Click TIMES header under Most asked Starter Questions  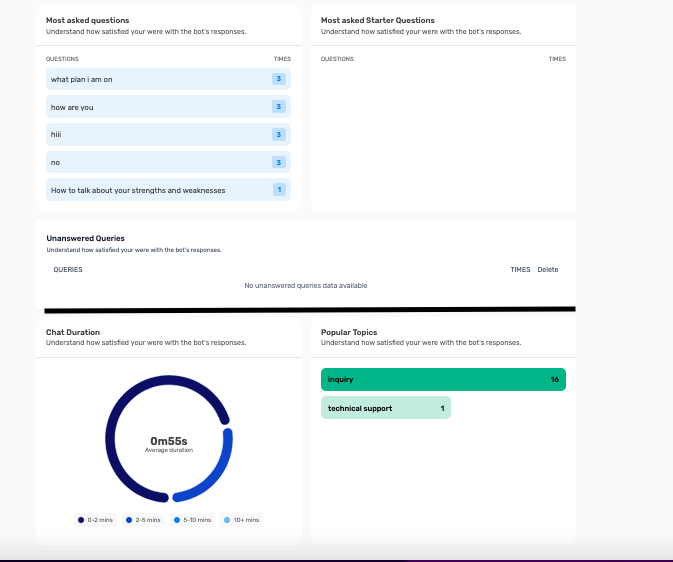557,59
